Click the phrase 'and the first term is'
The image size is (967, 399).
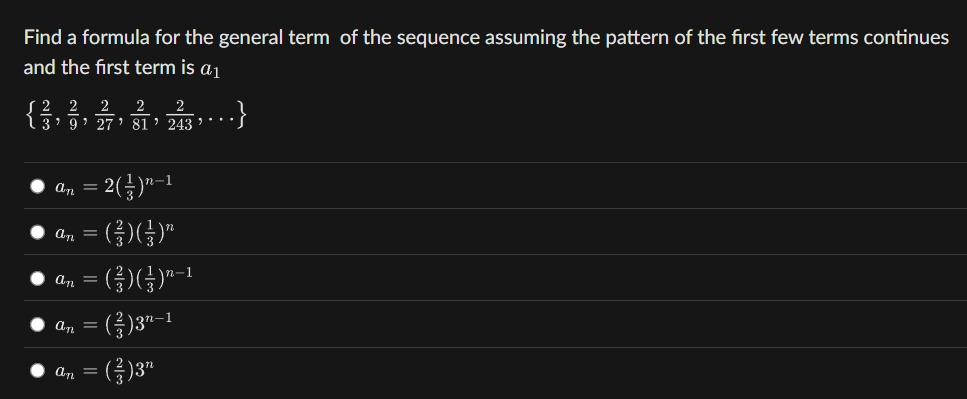pyautogui.click(x=109, y=68)
